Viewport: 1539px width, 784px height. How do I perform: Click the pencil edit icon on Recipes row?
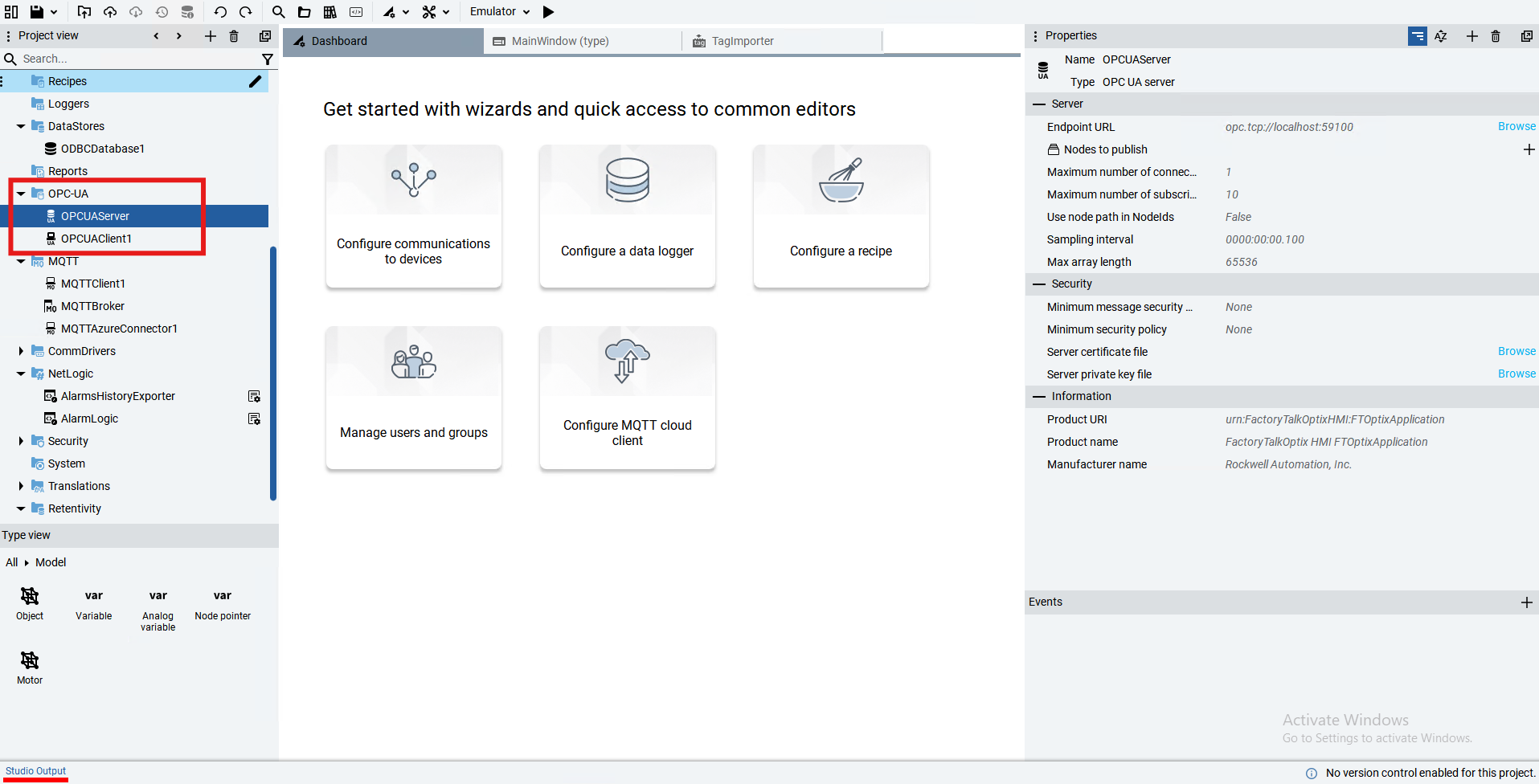(256, 81)
